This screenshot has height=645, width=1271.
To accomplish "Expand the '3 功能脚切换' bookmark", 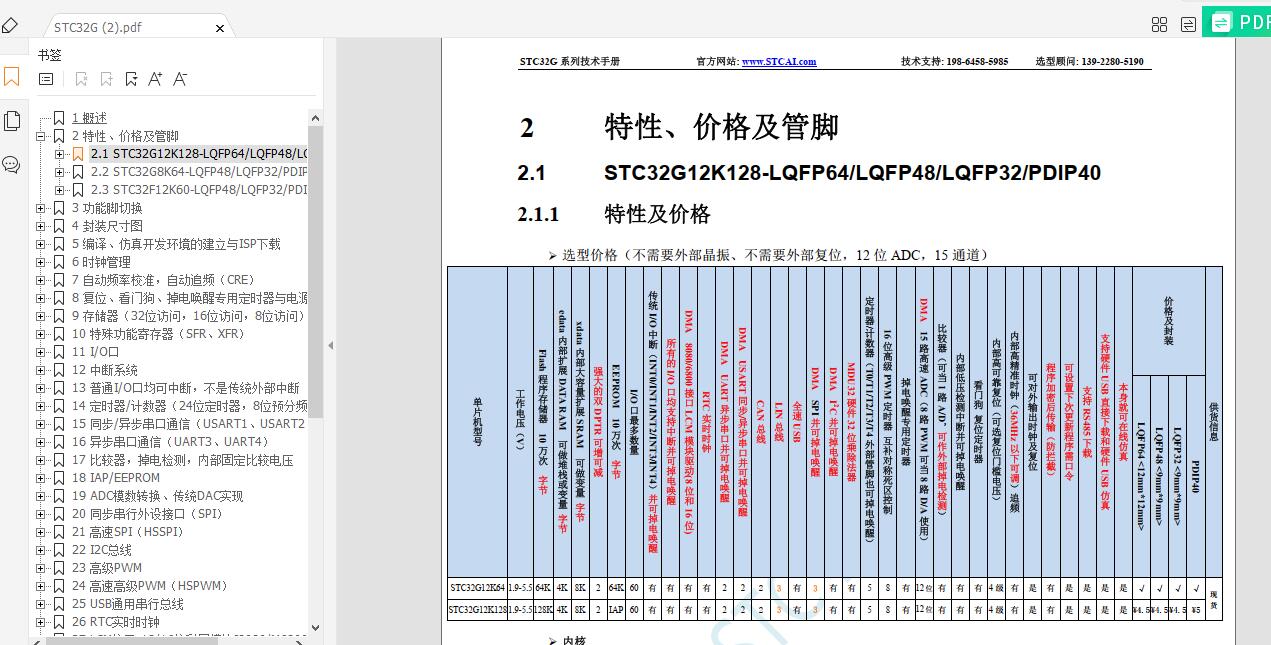I will (x=41, y=208).
